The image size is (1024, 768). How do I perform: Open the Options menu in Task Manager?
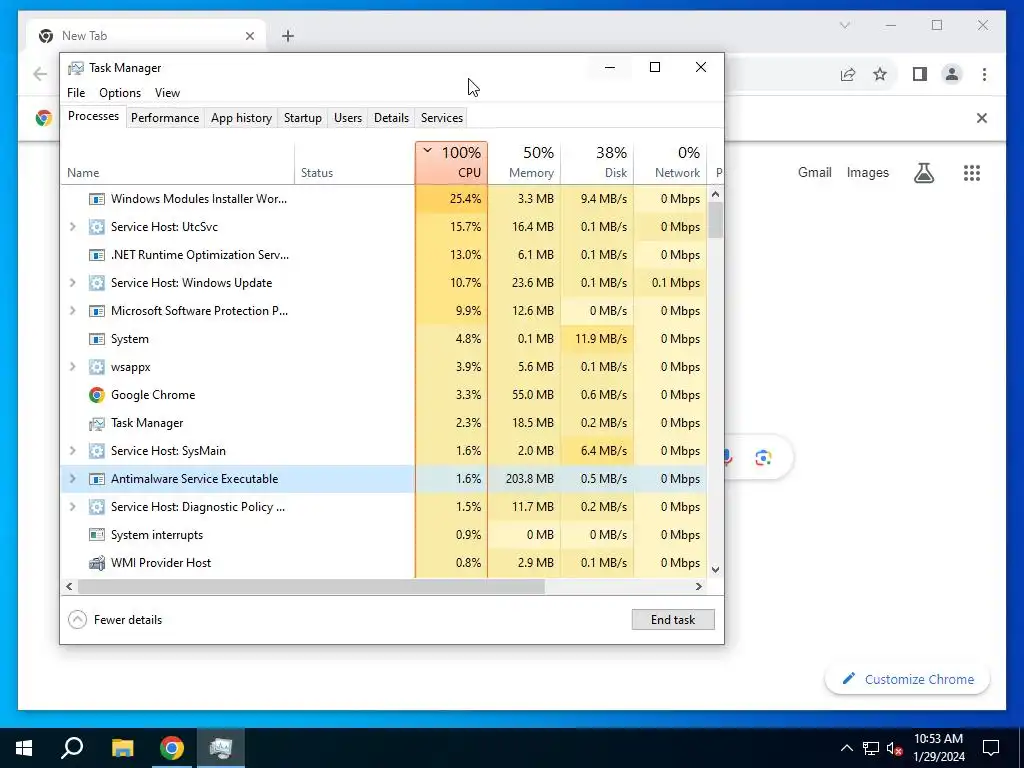pyautogui.click(x=120, y=93)
